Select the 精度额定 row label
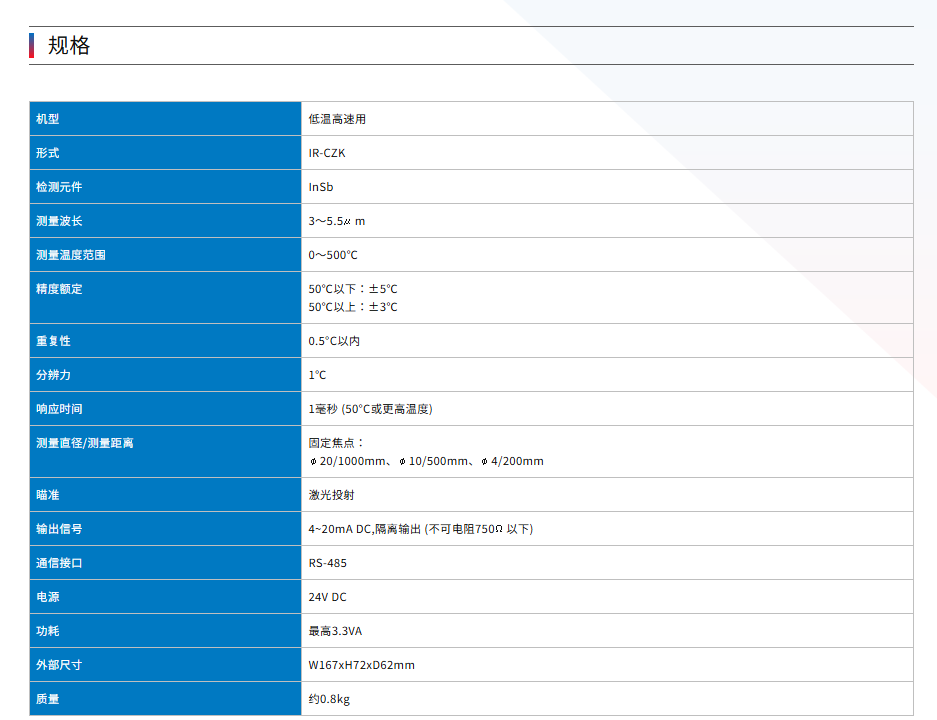 tap(59, 289)
